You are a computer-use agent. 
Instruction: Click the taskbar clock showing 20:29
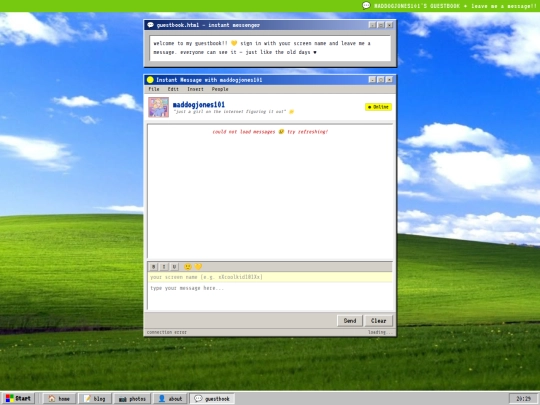(523, 399)
